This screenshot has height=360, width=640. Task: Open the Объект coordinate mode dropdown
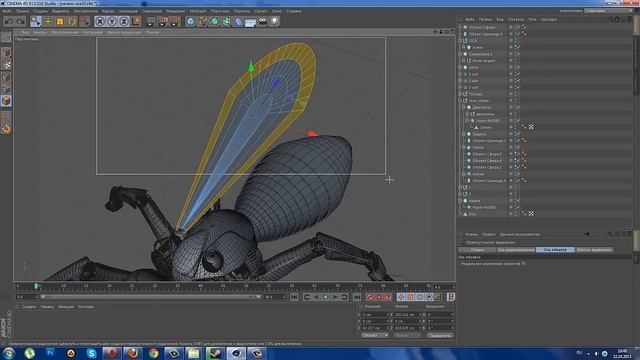pyautogui.click(x=375, y=335)
